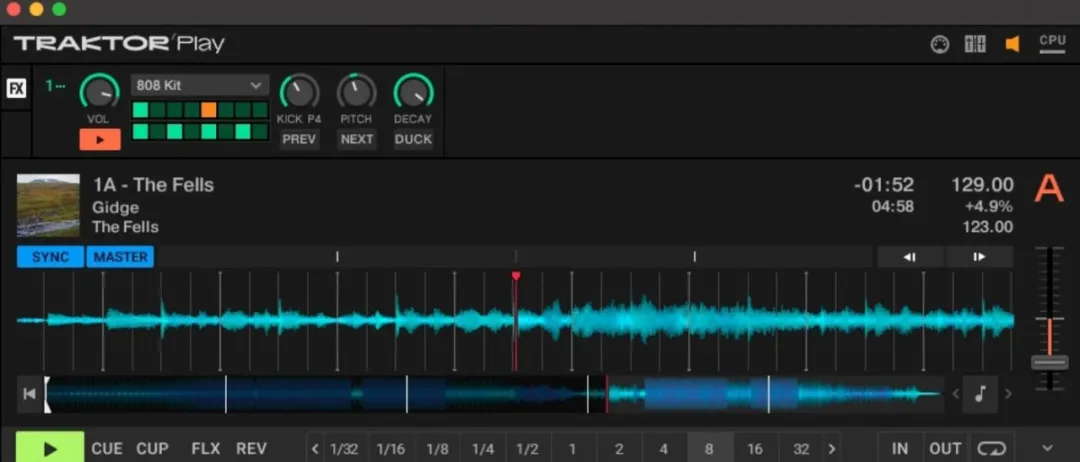Toggle the SYNC button
1080x462 pixels.
50,257
